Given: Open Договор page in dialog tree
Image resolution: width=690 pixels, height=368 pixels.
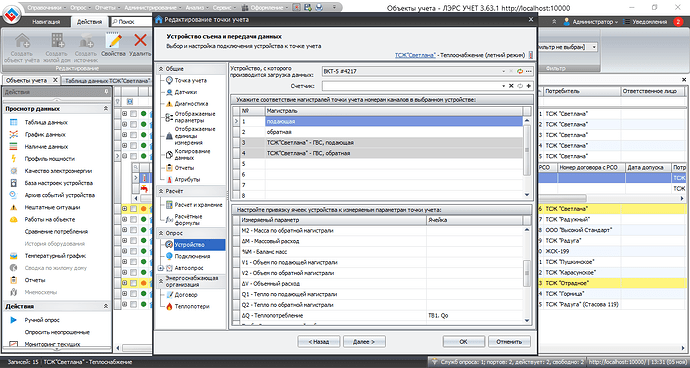Looking at the screenshot, I should 186,294.
